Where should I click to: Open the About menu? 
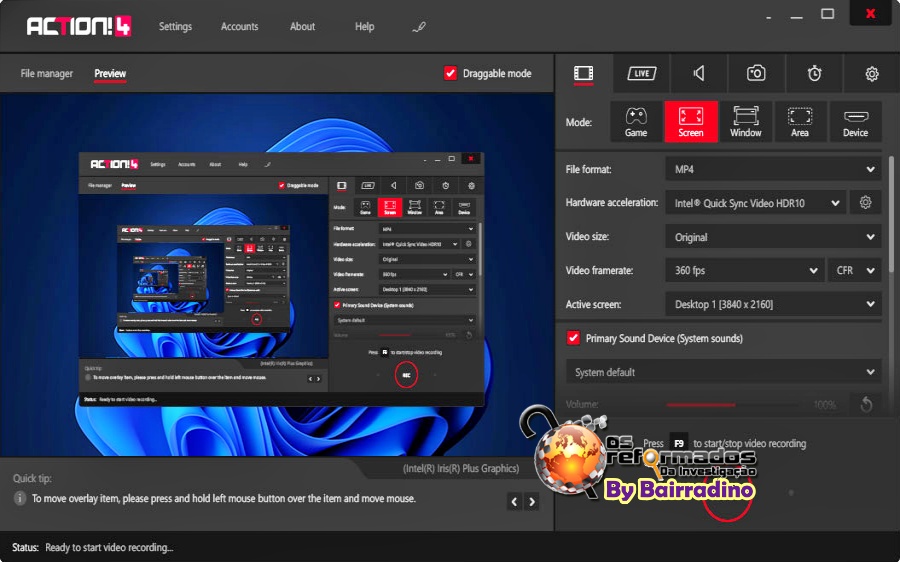click(x=302, y=26)
